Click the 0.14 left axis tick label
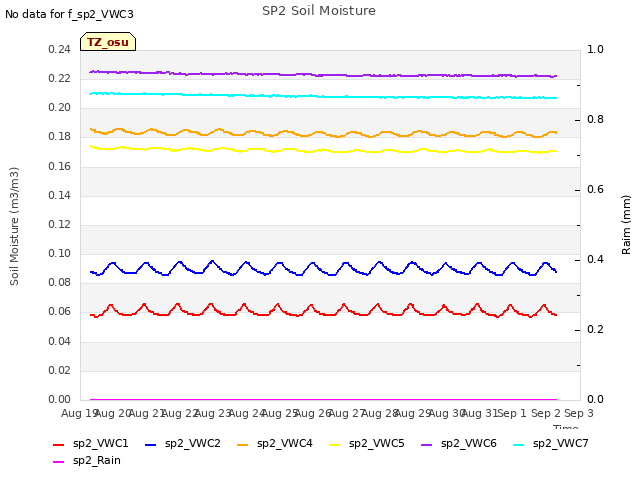Image resolution: width=640 pixels, height=480 pixels. click(x=60, y=196)
